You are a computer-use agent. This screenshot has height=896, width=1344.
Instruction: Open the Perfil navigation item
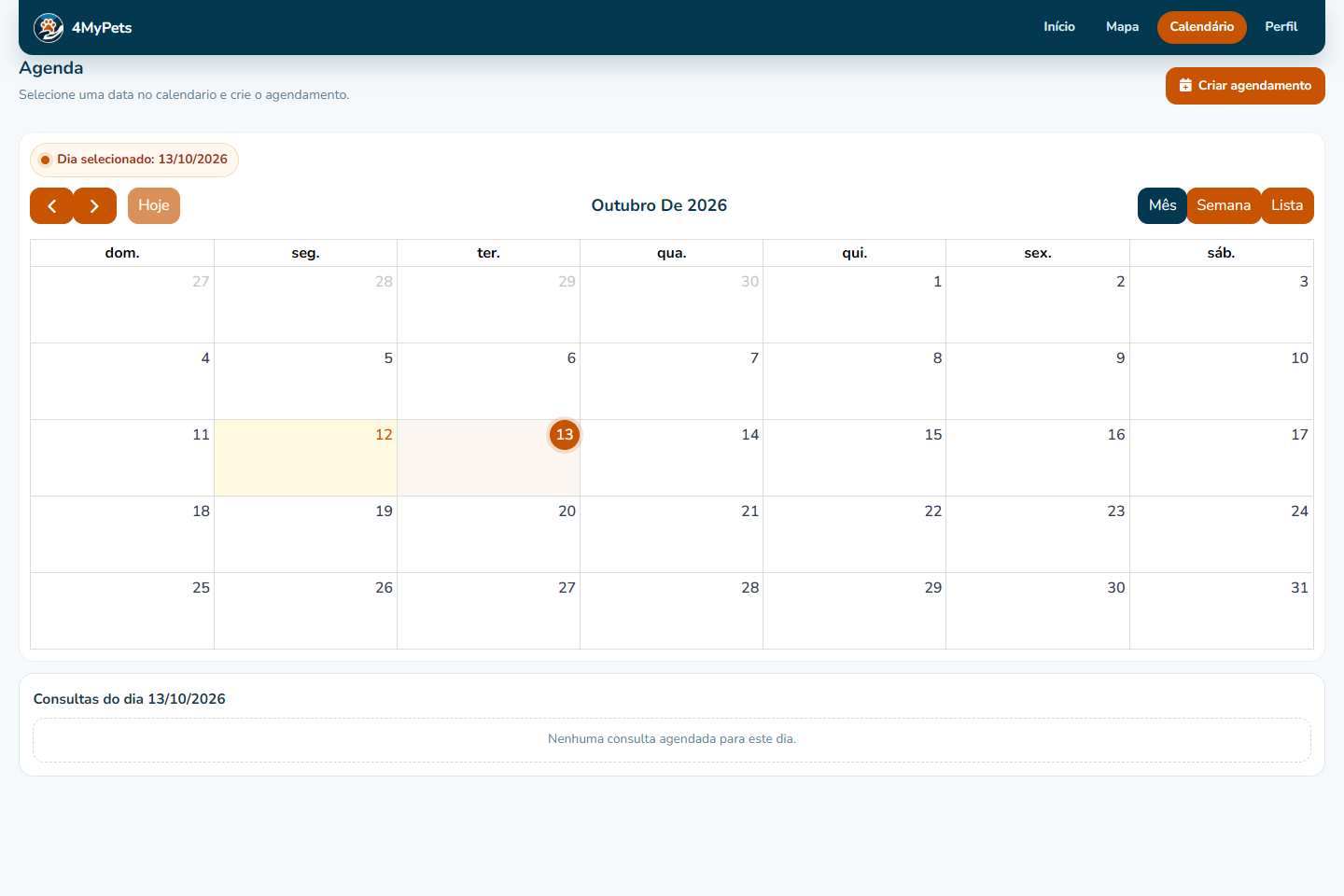(x=1281, y=27)
